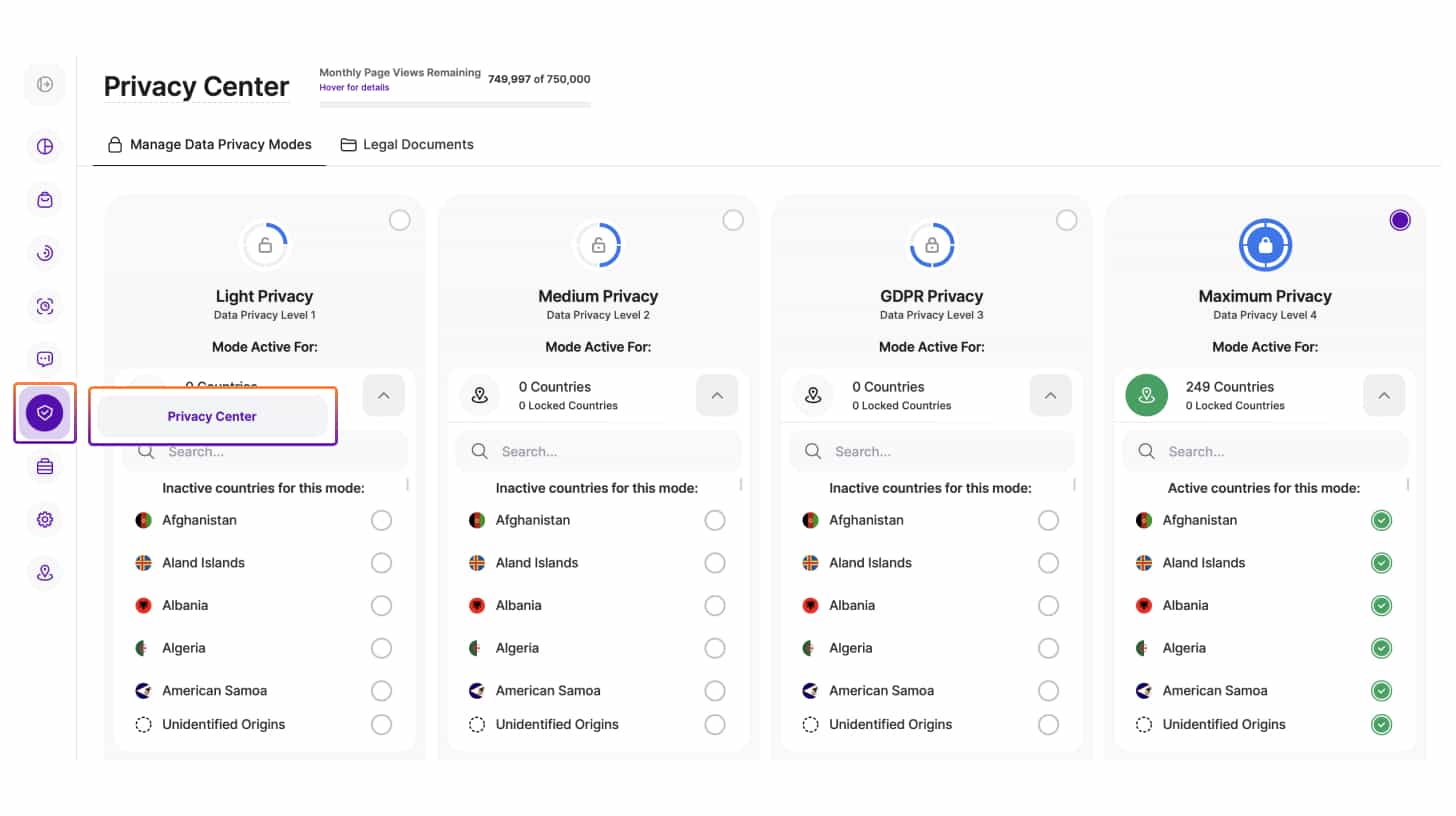Click the shield Privacy Center icon
The width and height of the screenshot is (1456, 816).
pos(44,412)
